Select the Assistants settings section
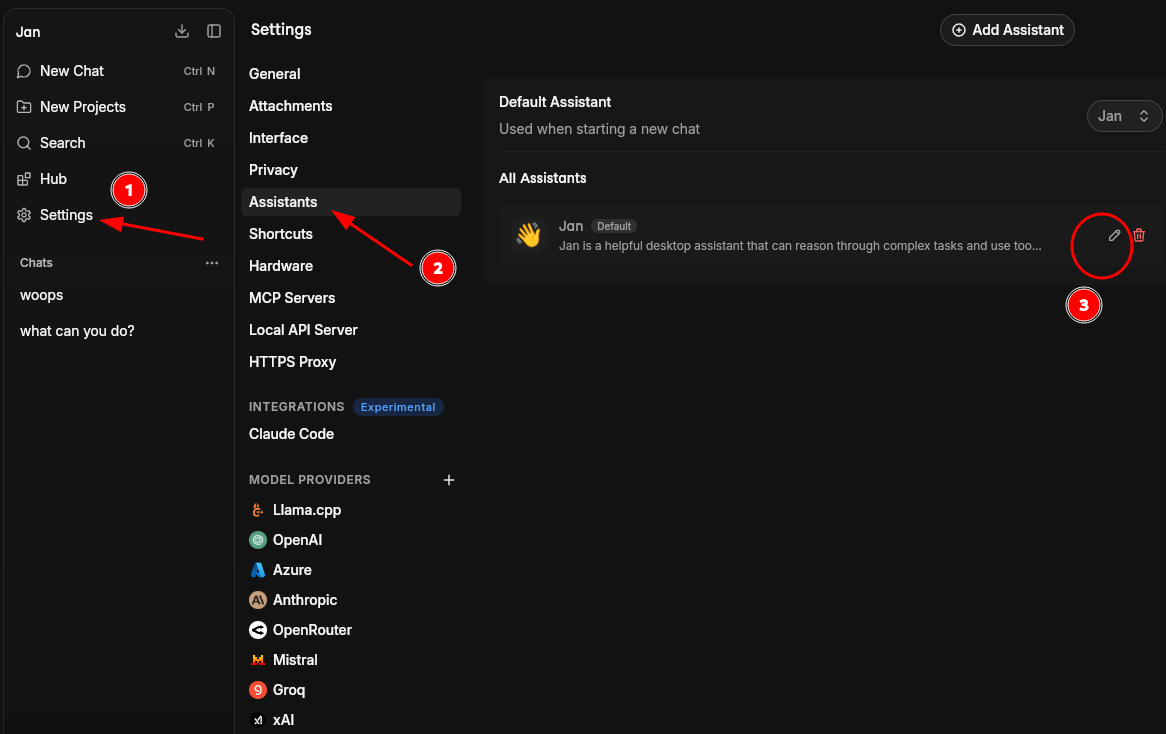Image resolution: width=1166 pixels, height=734 pixels. click(351, 202)
